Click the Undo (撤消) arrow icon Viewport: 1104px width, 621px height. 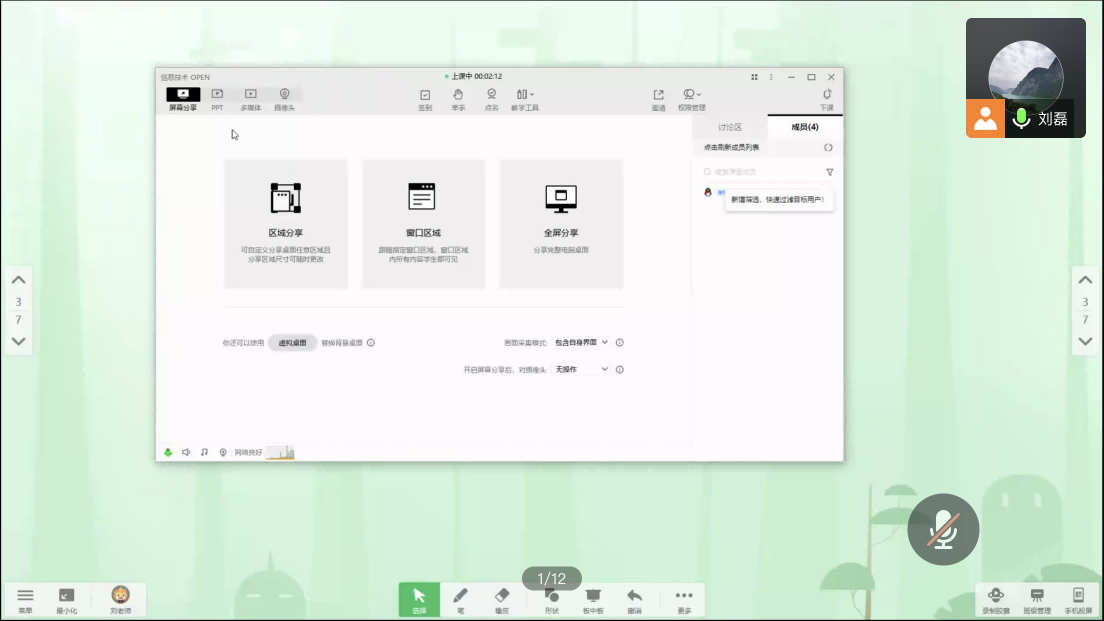tap(634, 599)
